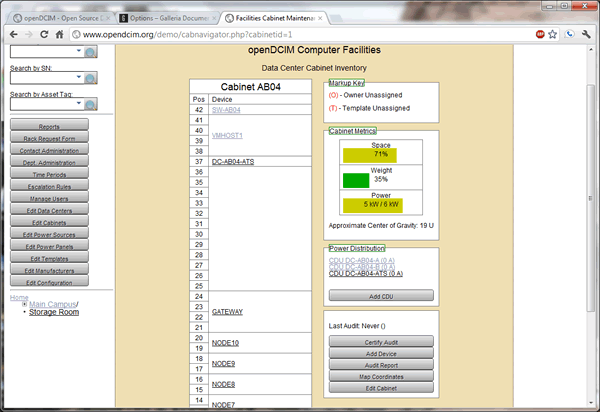Viewport: 600px width, 412px height.
Task: Select Storage Room in the location tree
Action: pyautogui.click(x=54, y=312)
